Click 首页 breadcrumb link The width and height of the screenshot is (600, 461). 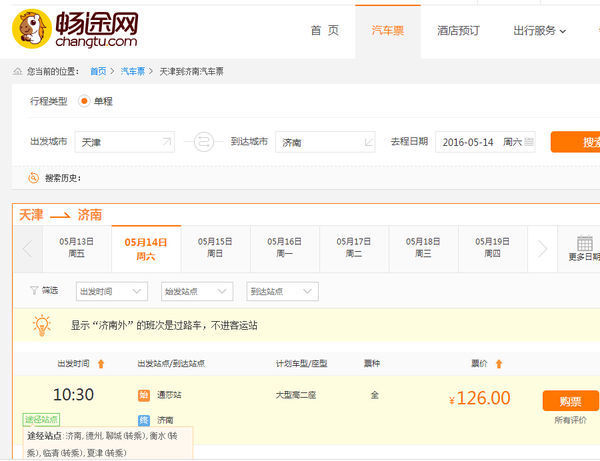98,71
